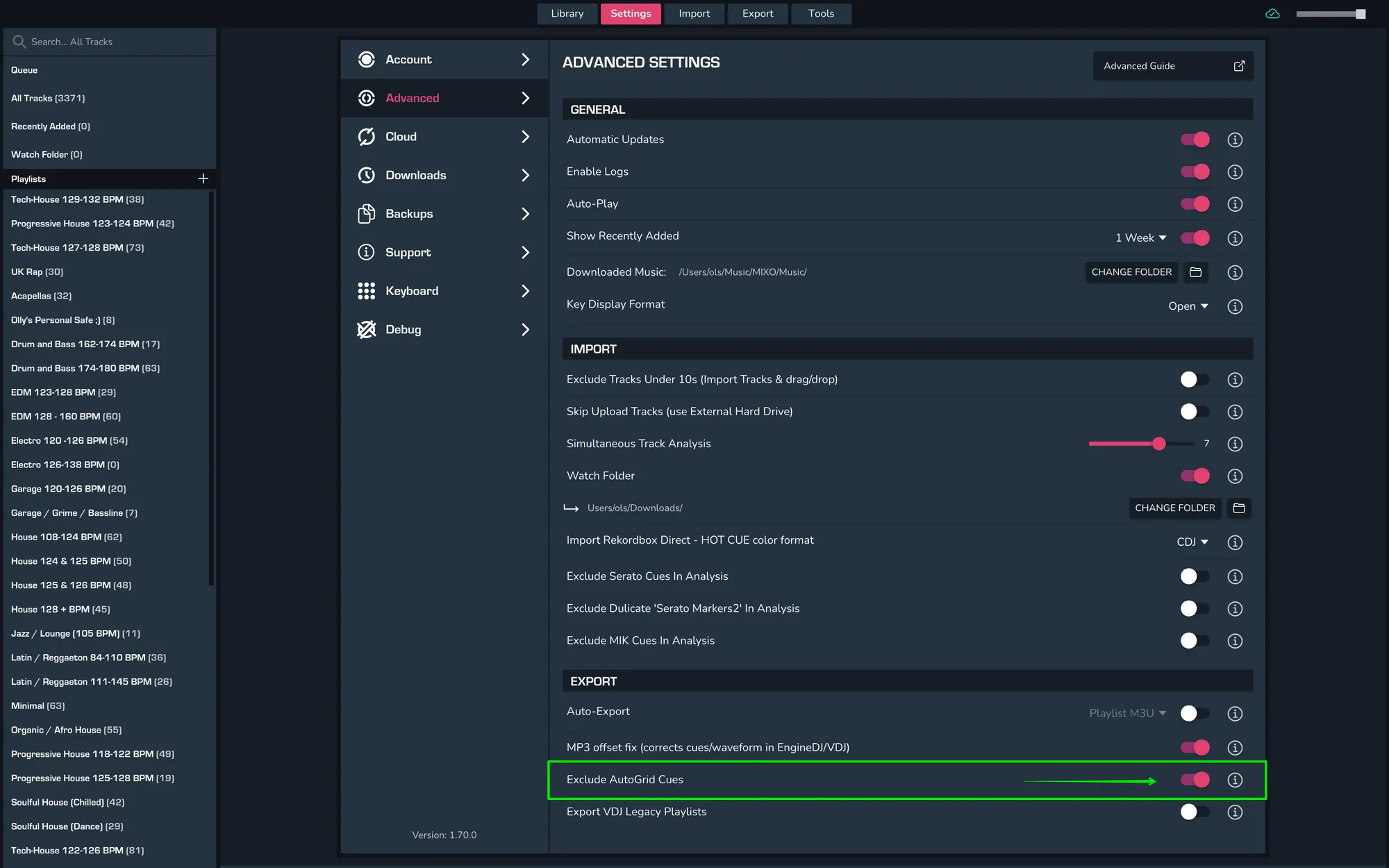Click the folder icon beside Downloaded Music

click(1195, 272)
